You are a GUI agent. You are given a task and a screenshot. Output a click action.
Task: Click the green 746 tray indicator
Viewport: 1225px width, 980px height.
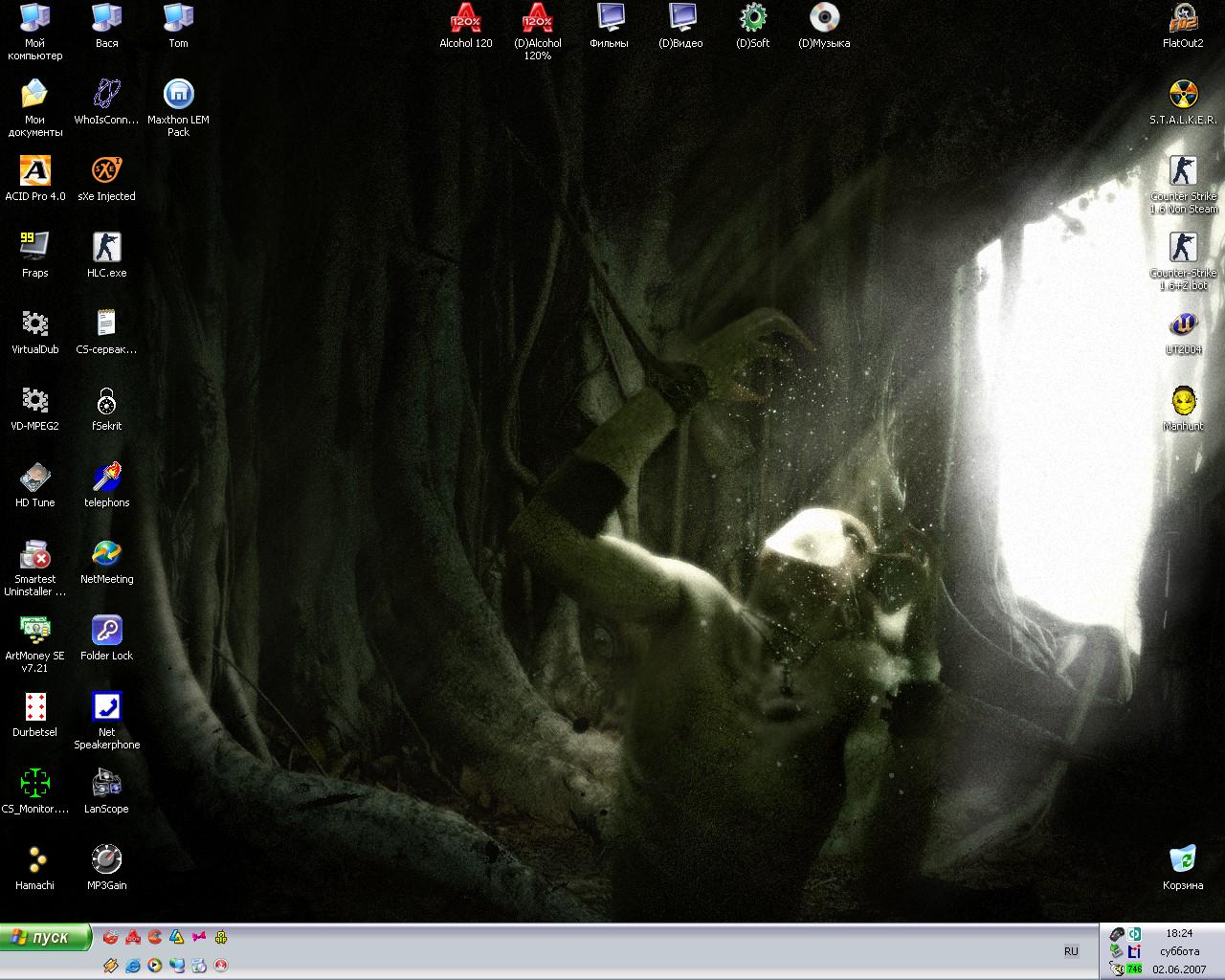point(1135,969)
